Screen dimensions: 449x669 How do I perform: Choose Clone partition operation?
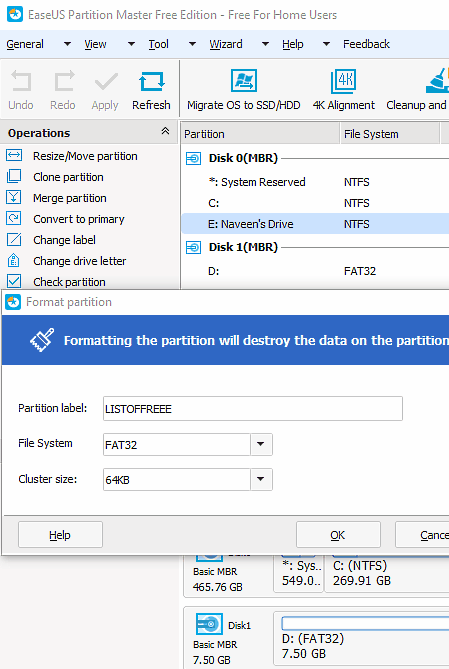(x=68, y=177)
